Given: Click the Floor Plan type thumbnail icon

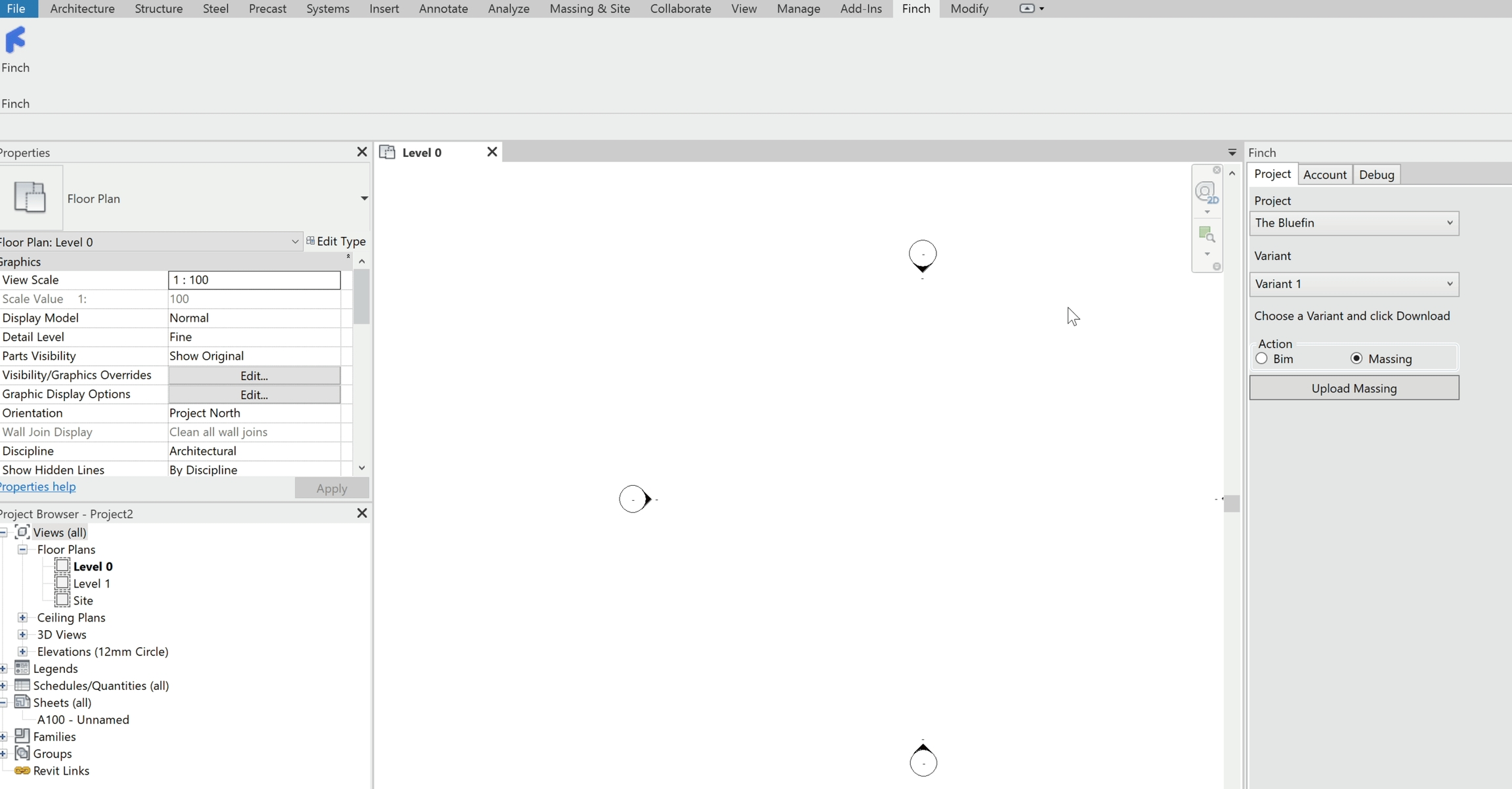Looking at the screenshot, I should tap(30, 197).
